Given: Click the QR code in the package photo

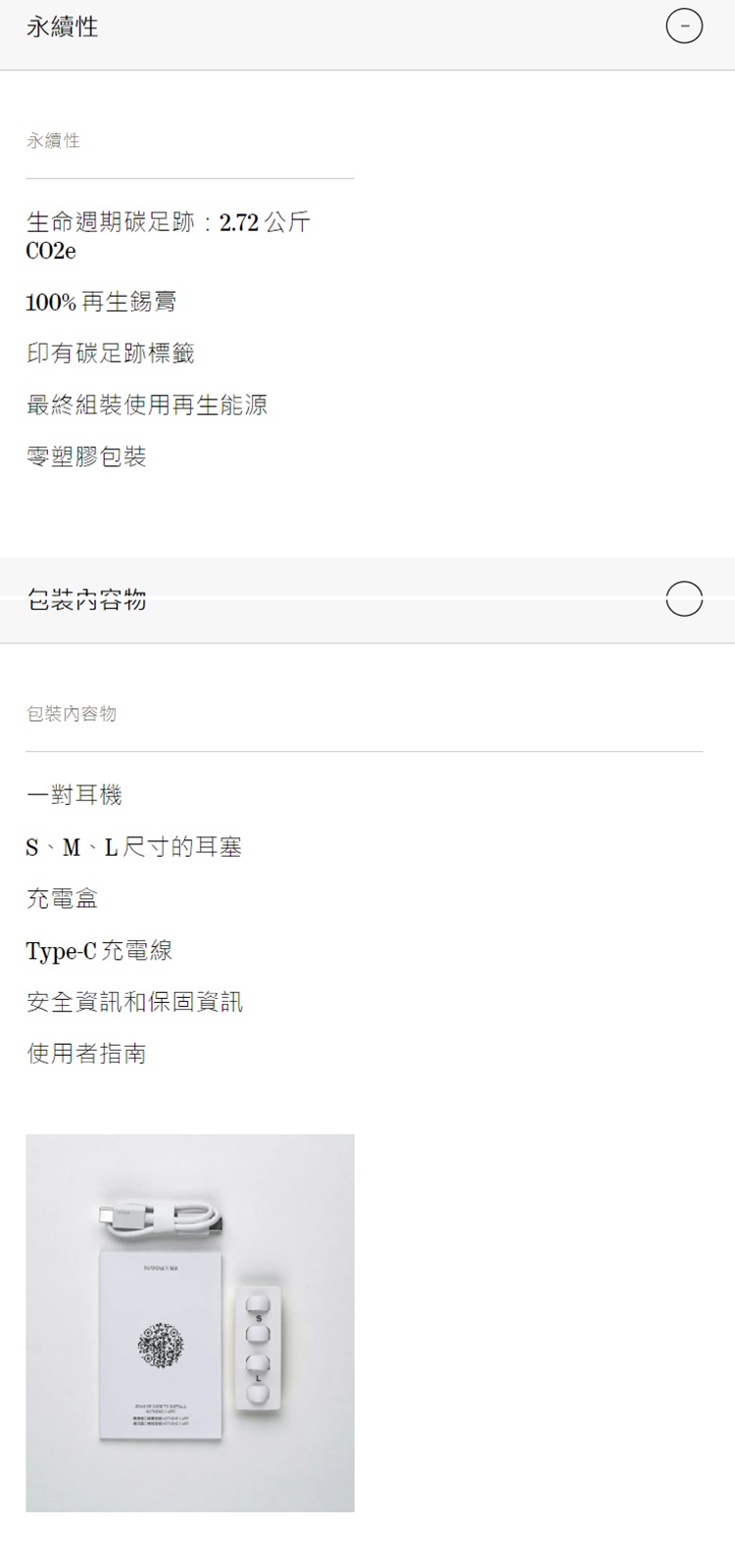Looking at the screenshot, I should pos(161,1345).
